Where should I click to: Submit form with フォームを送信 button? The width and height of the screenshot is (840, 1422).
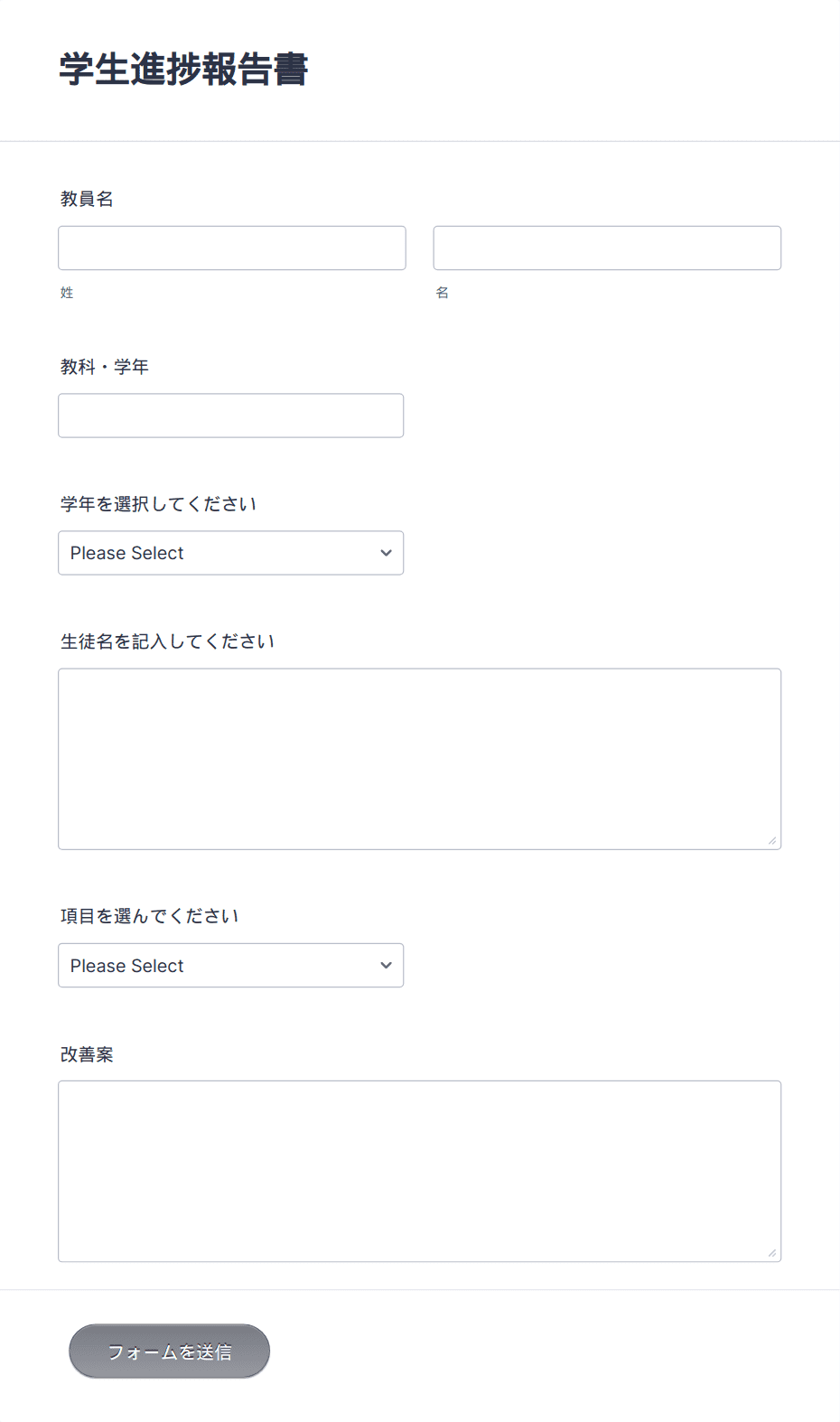click(170, 1352)
